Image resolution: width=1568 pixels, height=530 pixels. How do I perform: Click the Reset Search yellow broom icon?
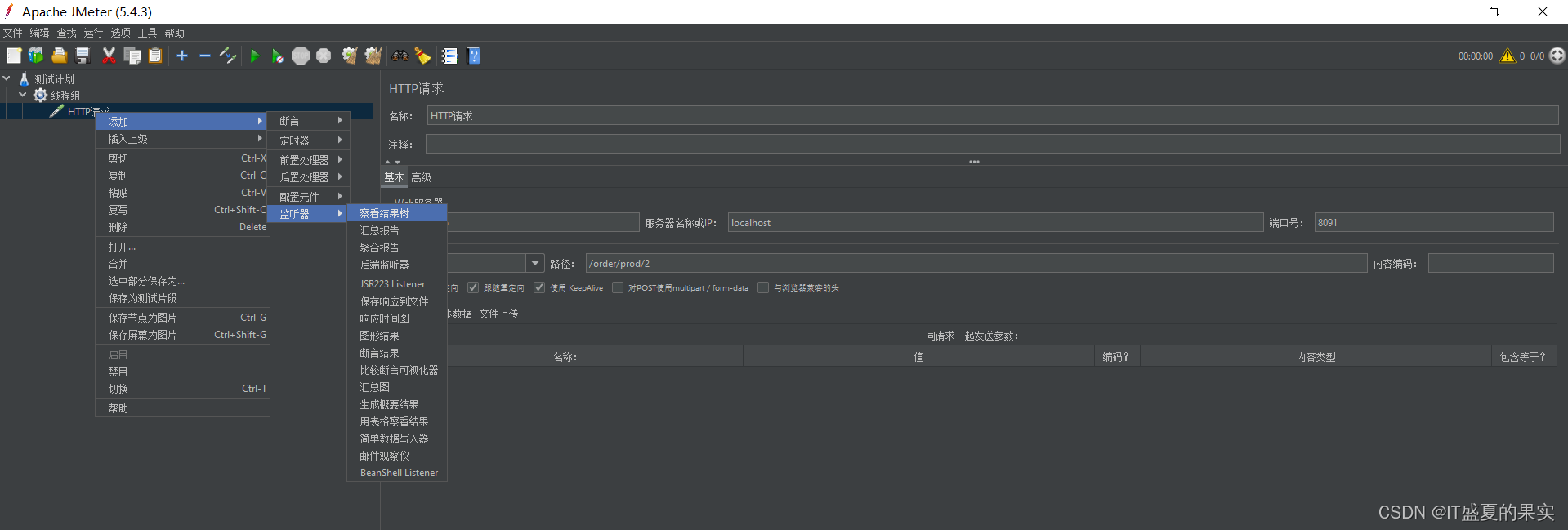pos(422,56)
